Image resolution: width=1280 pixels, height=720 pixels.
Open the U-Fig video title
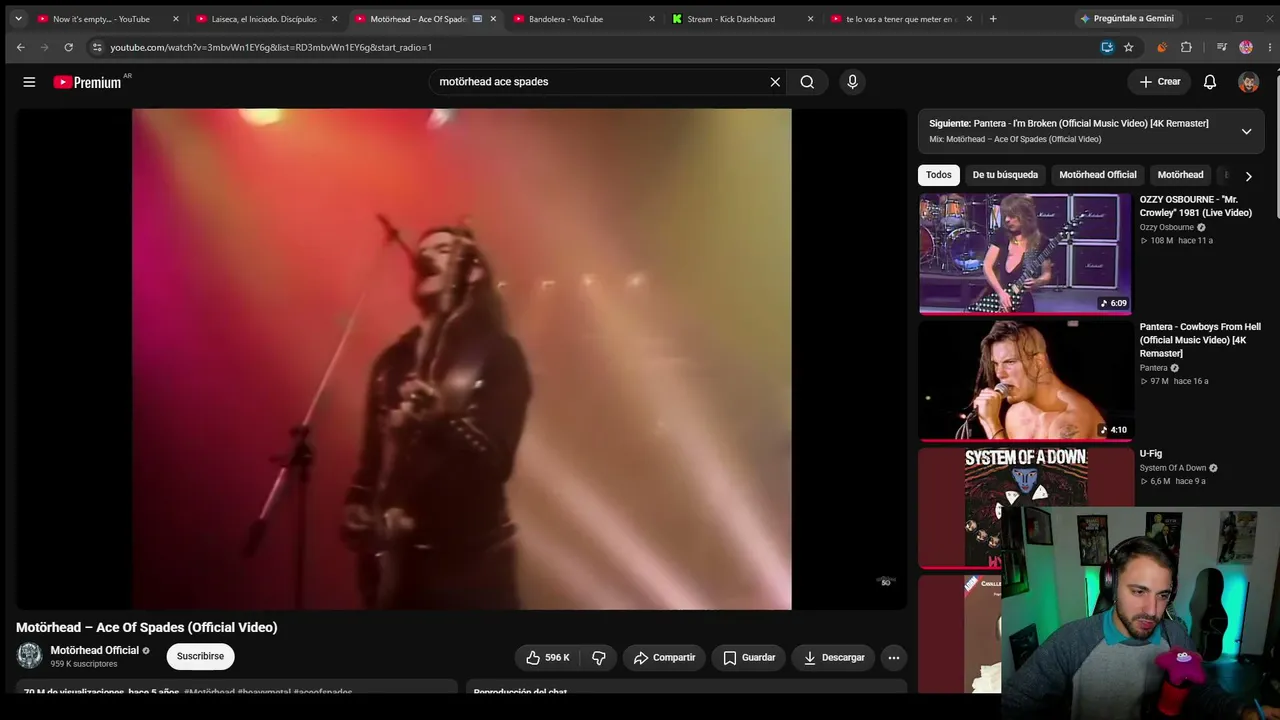coord(1151,454)
